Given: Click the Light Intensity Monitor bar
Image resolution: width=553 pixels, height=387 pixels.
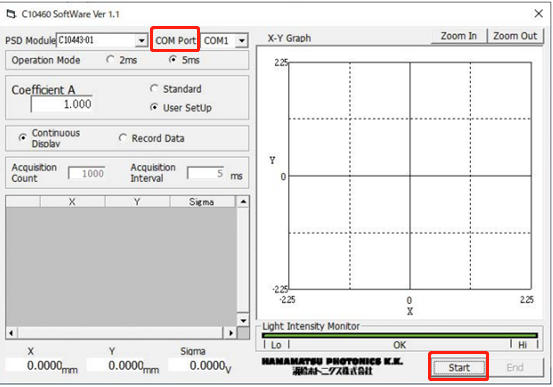Looking at the screenshot, I should tap(400, 335).
